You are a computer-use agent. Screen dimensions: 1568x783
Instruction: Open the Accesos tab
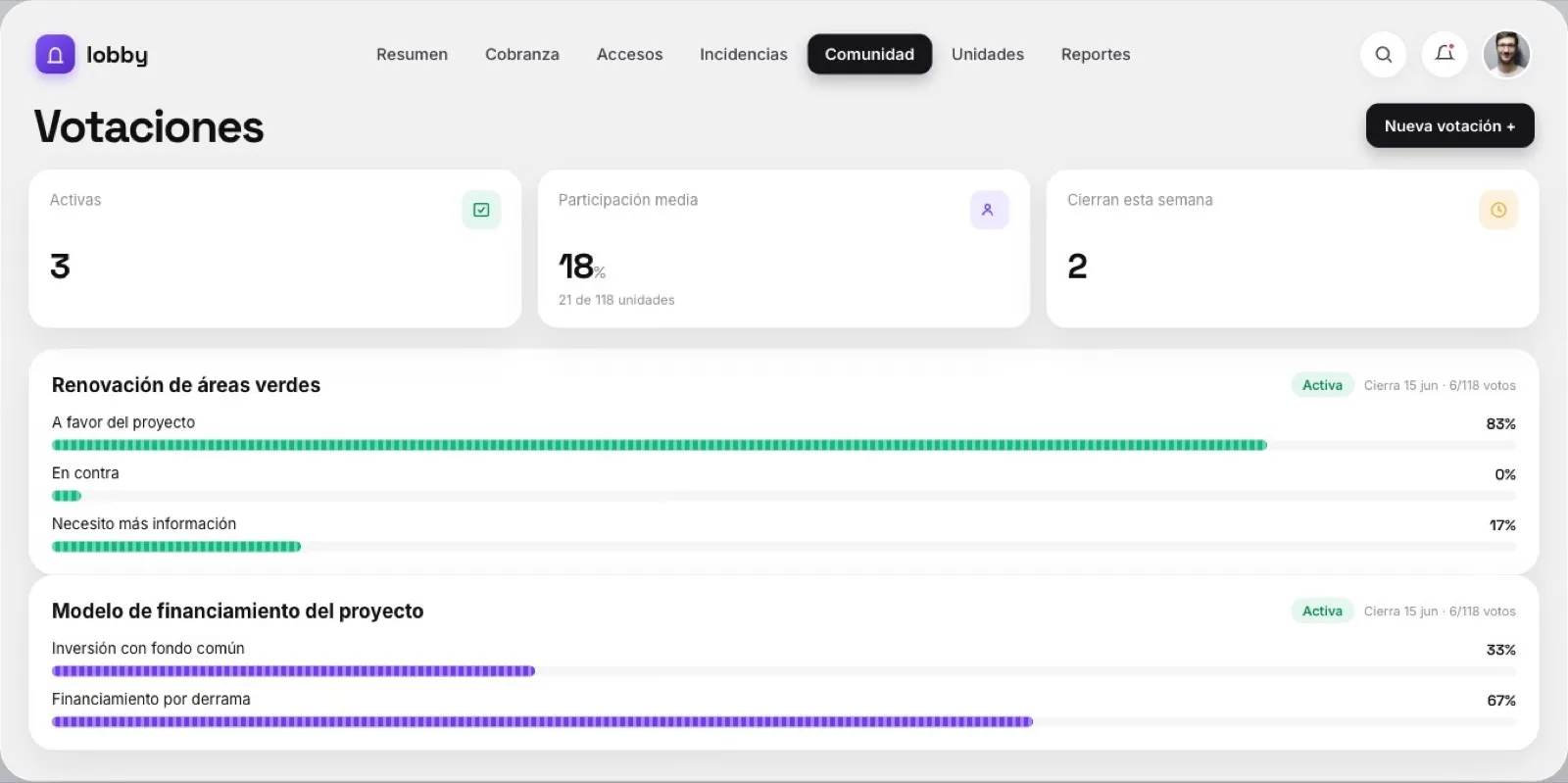point(629,55)
